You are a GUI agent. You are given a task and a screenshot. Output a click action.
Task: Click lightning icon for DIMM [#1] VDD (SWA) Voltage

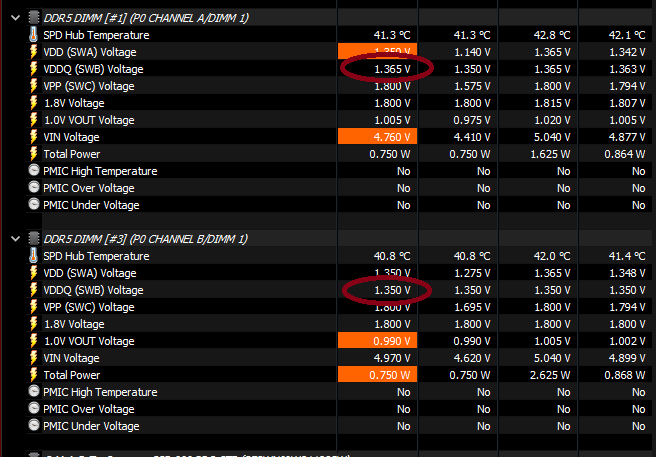pyautogui.click(x=33, y=52)
